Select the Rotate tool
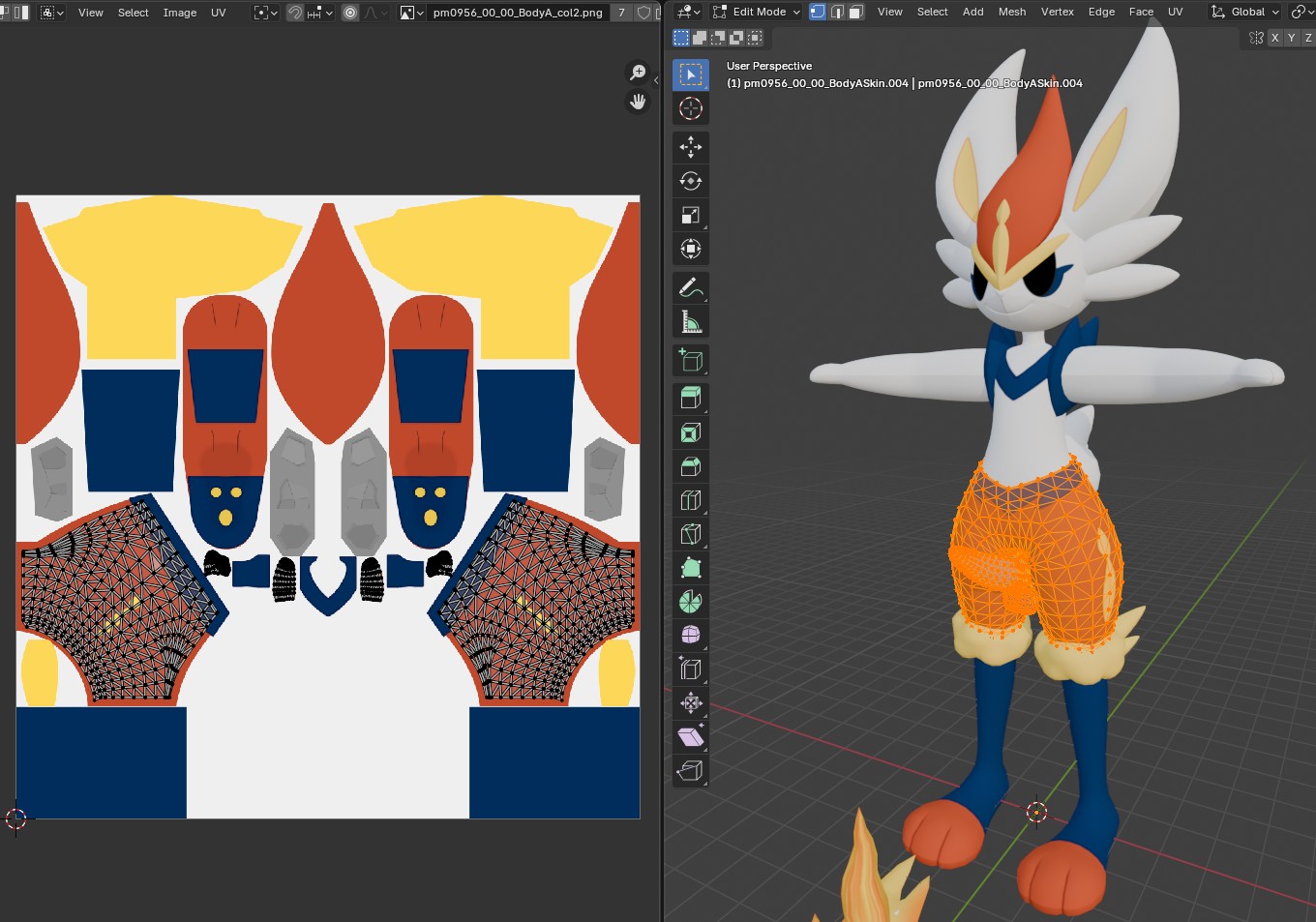Screen dimensions: 1316x922 [x=691, y=181]
